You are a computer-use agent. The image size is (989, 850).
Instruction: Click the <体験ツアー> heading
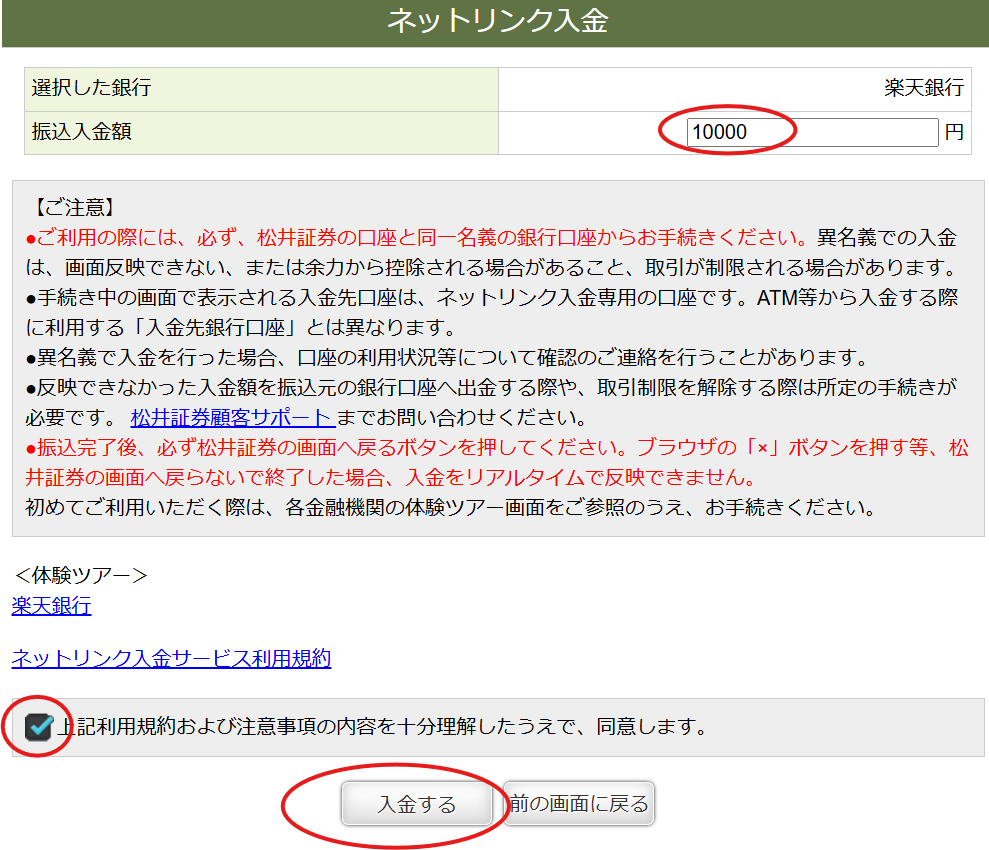[x=81, y=575]
